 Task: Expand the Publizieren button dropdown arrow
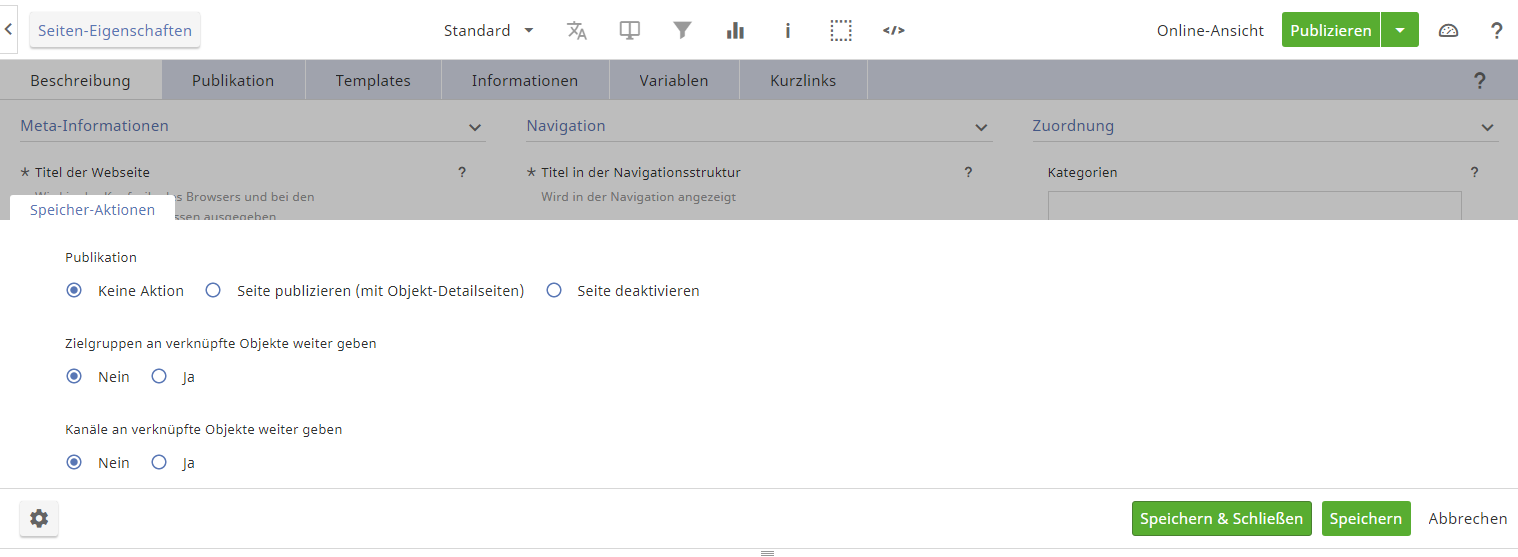point(1399,30)
